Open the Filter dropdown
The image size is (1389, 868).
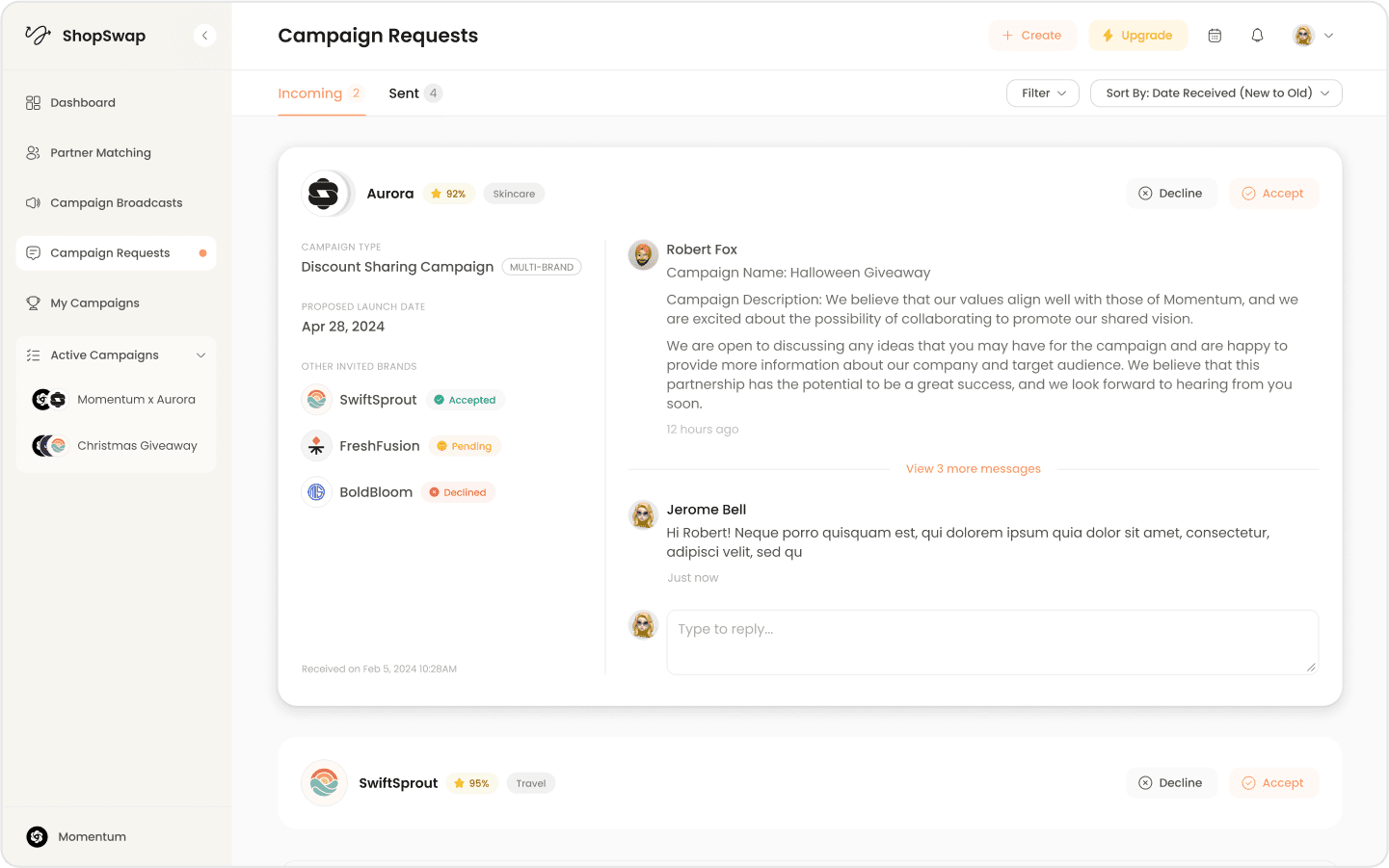pos(1042,92)
